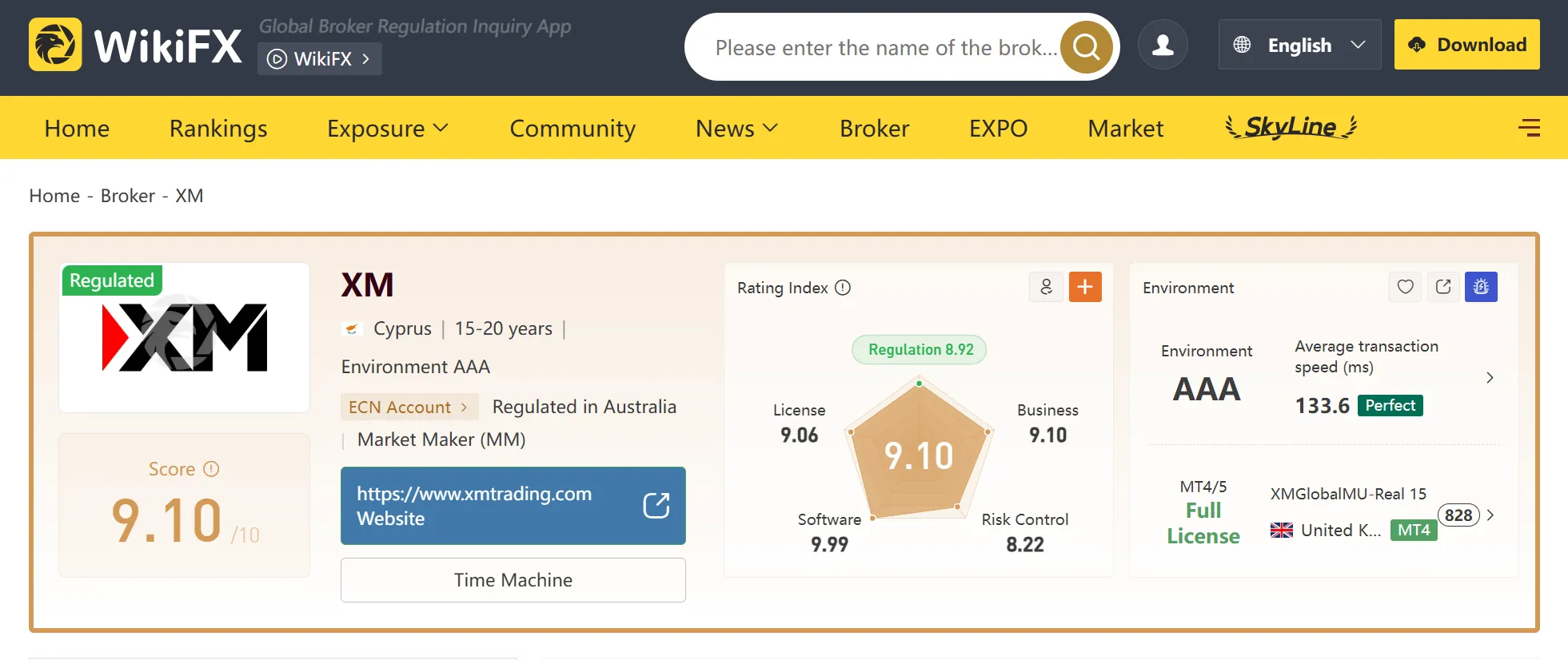Click the XM broker logo
Screen dimensions: 1568x660
click(x=185, y=337)
